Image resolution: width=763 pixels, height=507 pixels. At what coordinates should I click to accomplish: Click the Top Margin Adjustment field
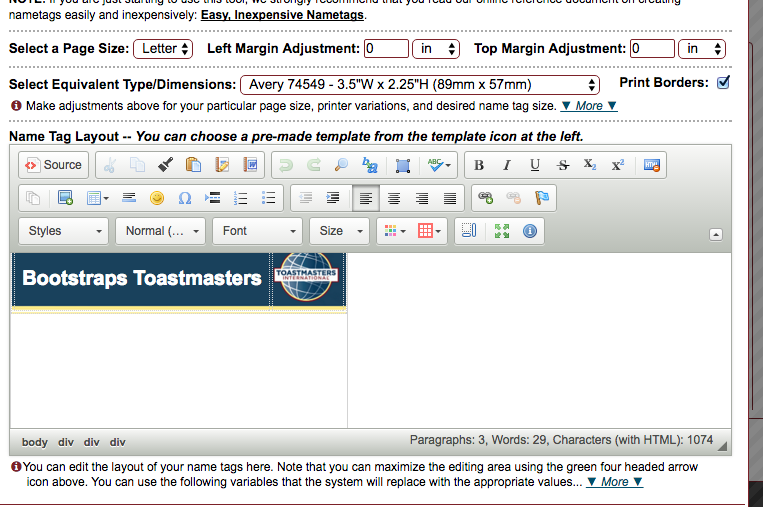(x=652, y=49)
